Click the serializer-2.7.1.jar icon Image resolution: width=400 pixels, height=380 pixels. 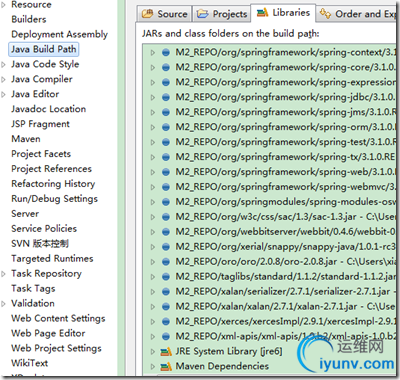(166, 292)
